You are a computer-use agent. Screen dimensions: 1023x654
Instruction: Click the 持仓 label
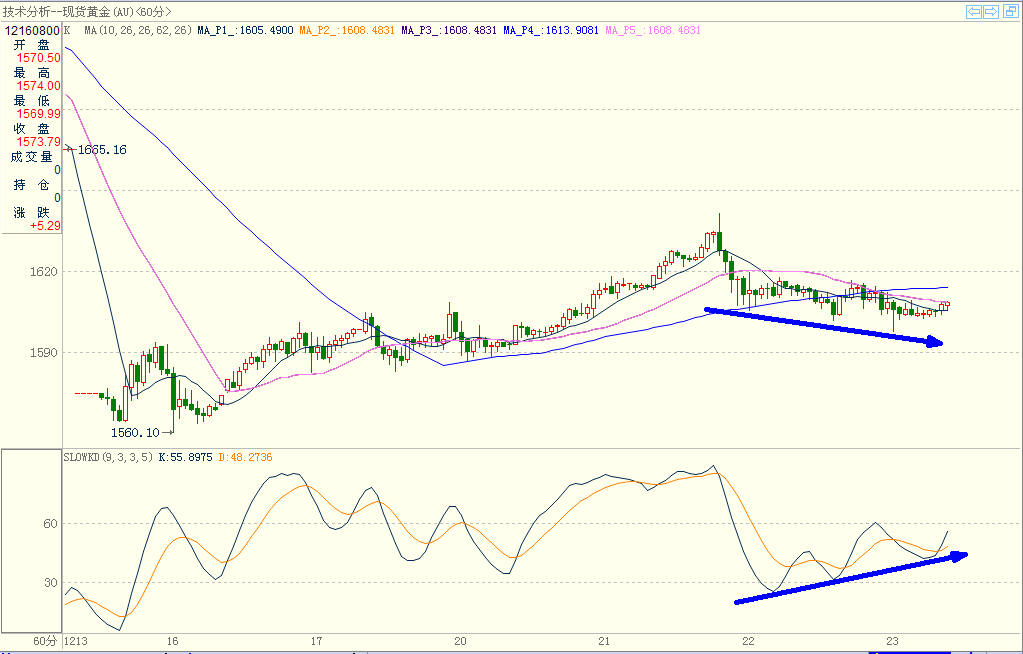31,185
